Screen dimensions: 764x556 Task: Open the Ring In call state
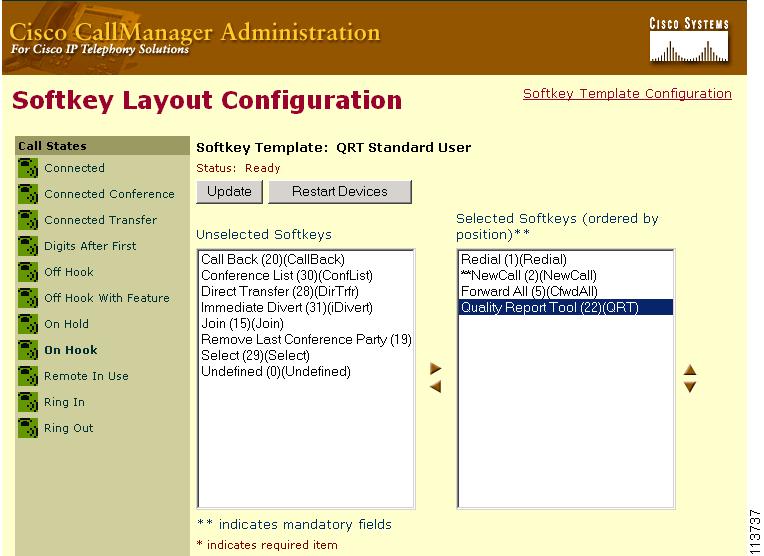pos(64,402)
